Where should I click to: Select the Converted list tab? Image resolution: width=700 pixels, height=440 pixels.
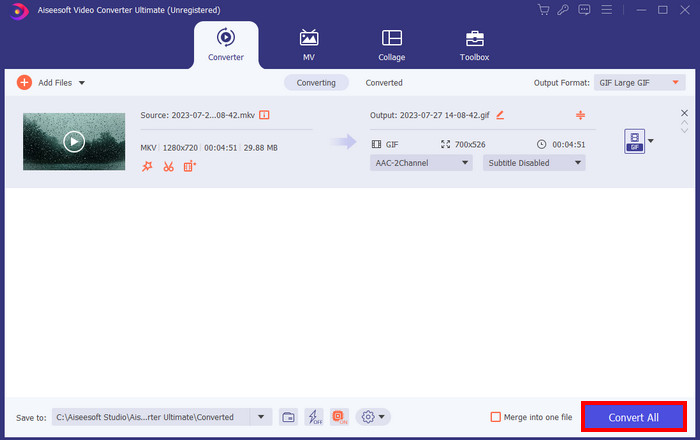(x=384, y=83)
